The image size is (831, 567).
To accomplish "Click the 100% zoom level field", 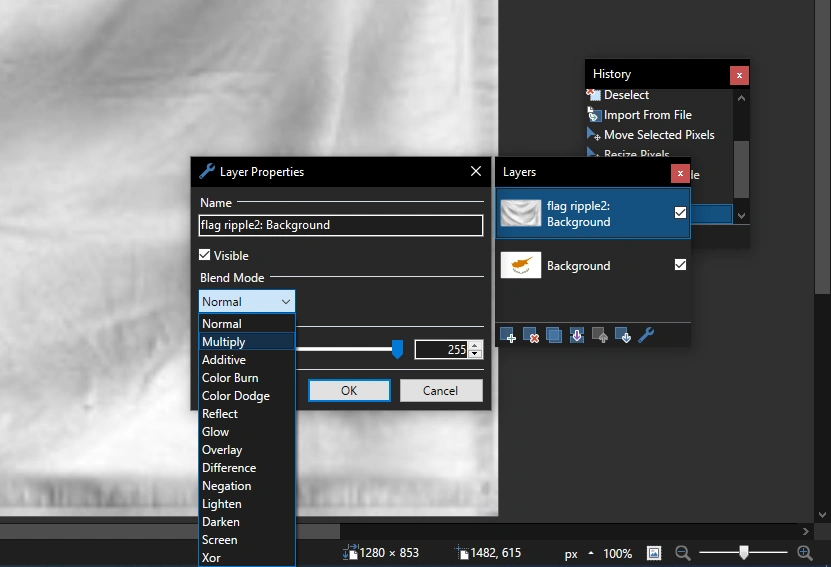I will point(617,554).
